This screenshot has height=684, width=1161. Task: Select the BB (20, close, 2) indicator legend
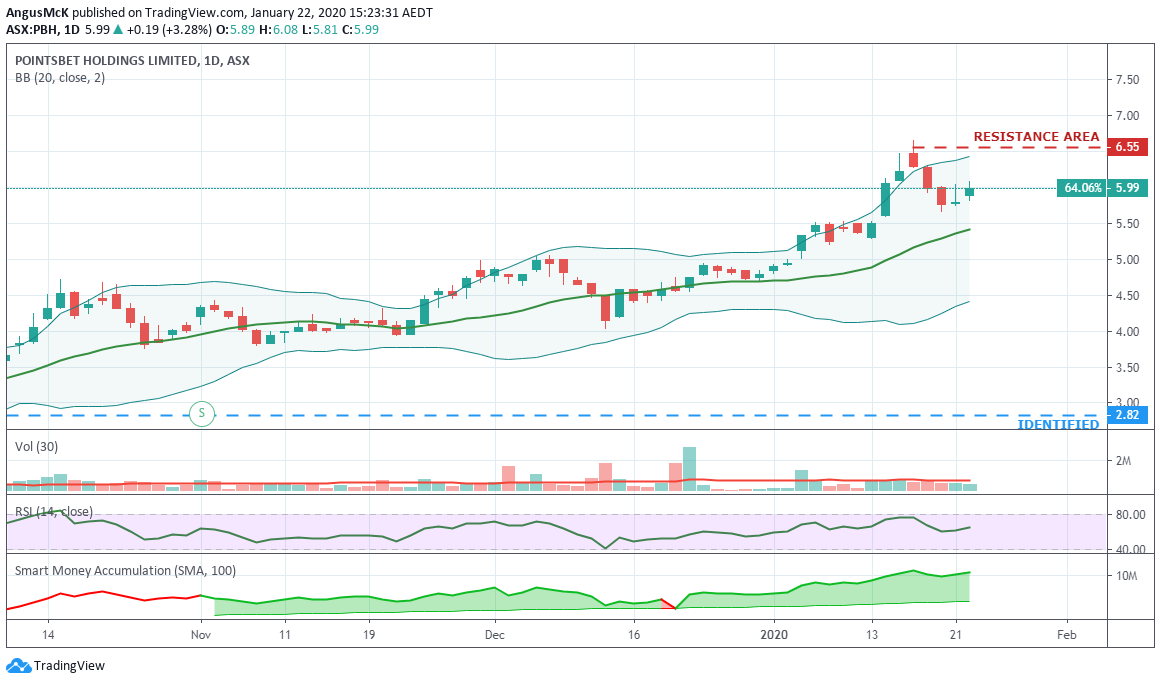60,78
